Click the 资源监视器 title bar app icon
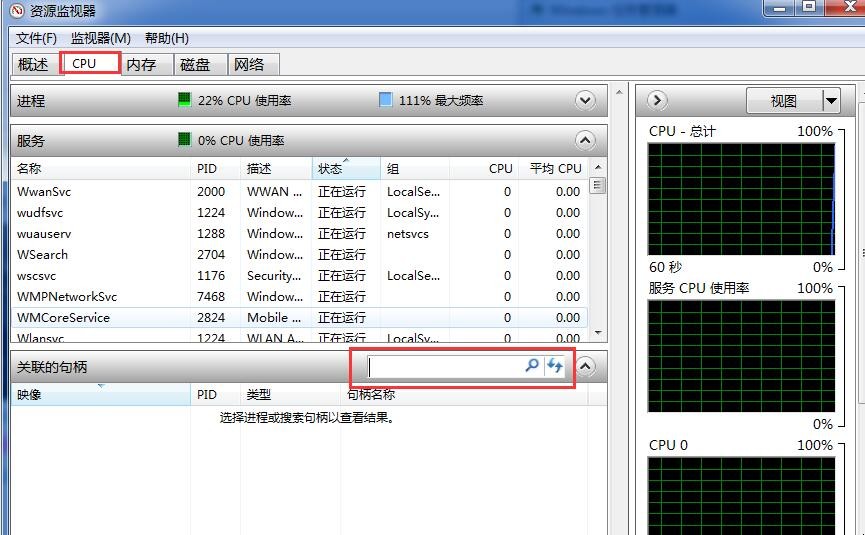Image resolution: width=865 pixels, height=535 pixels. 15,11
